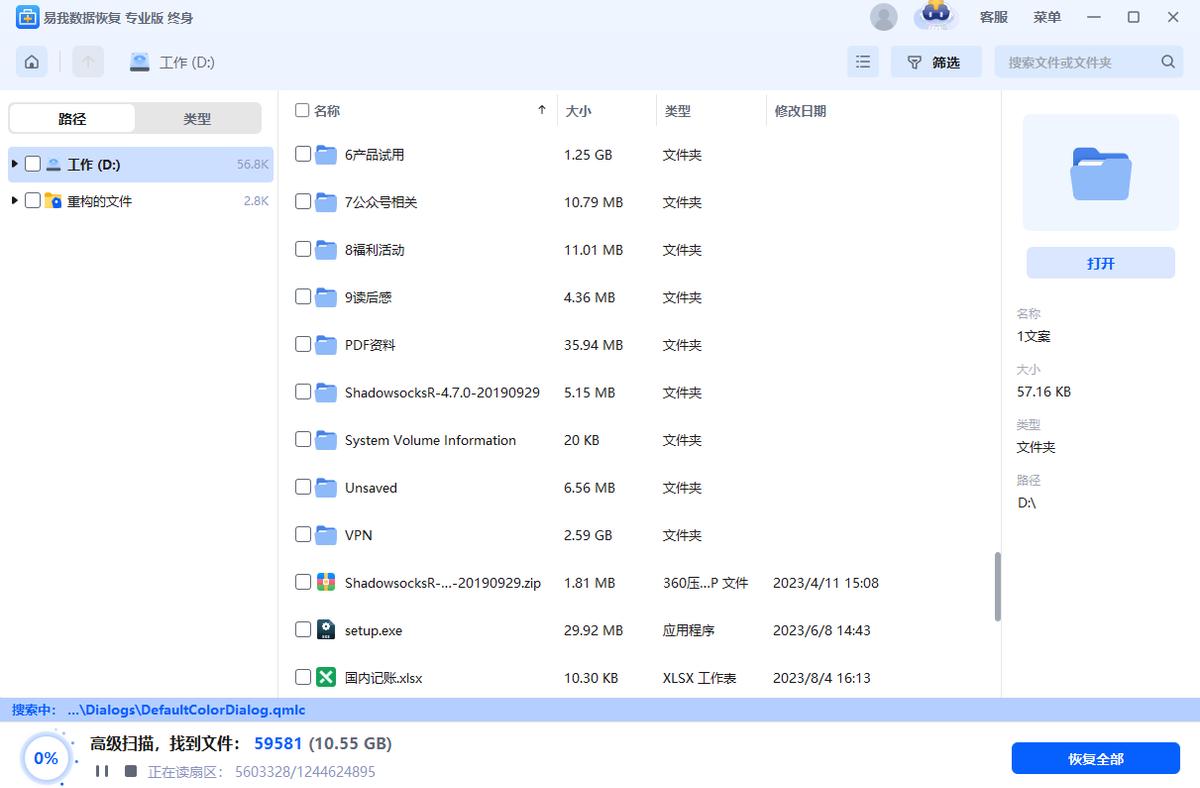Open the 筛选 filter dropdown

(x=936, y=61)
